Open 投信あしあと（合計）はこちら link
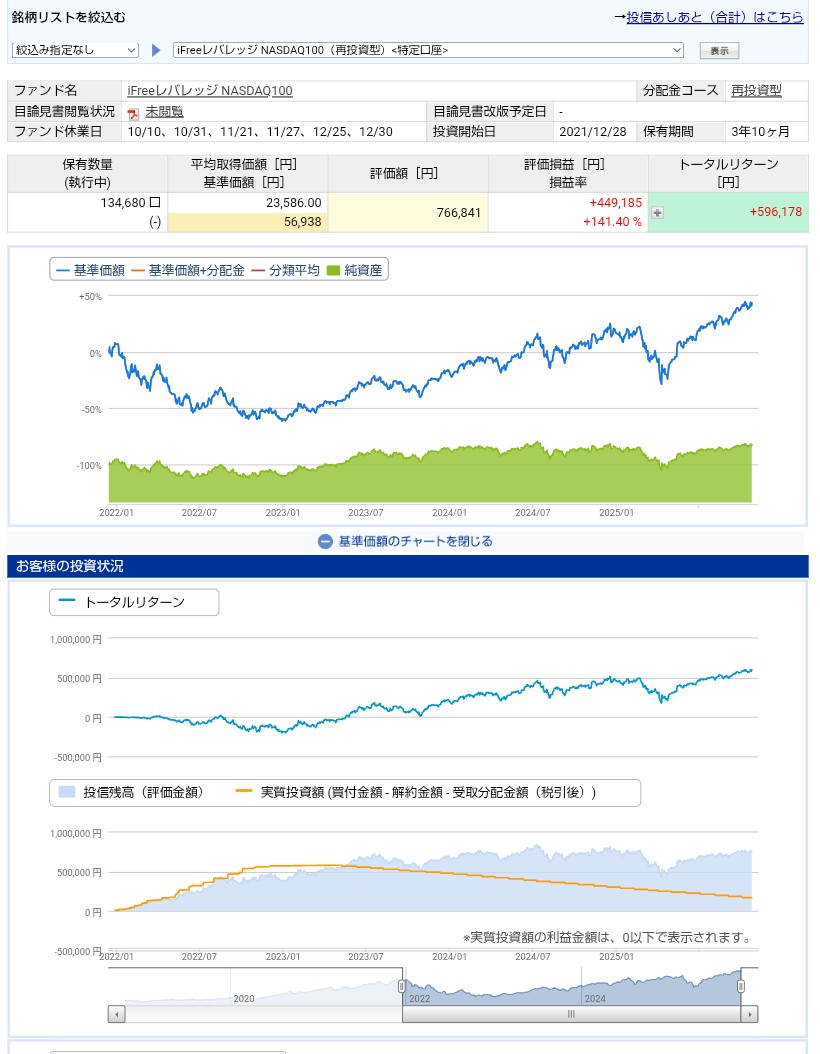 [x=714, y=17]
